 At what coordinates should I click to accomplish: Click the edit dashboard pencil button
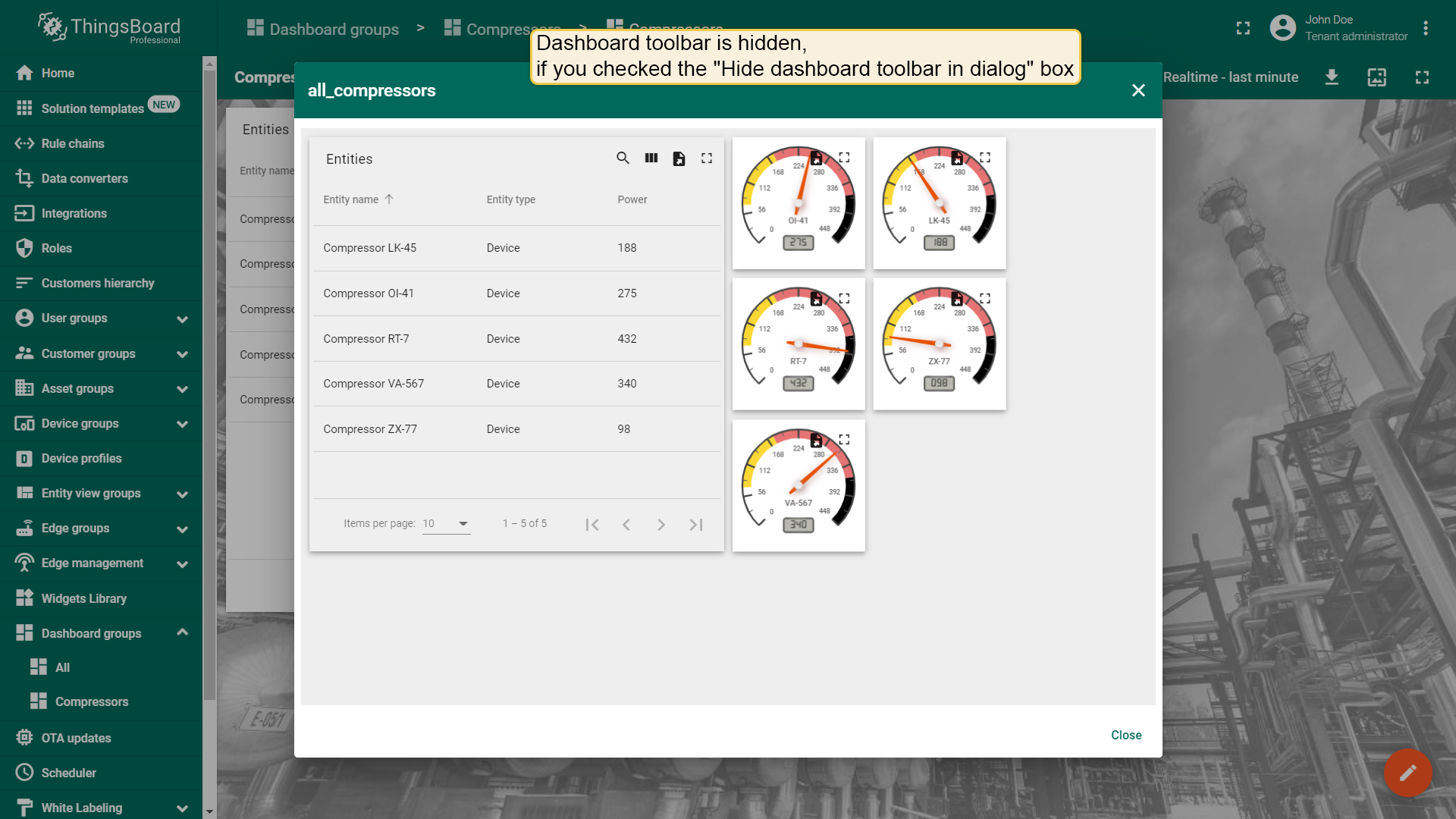(x=1408, y=773)
